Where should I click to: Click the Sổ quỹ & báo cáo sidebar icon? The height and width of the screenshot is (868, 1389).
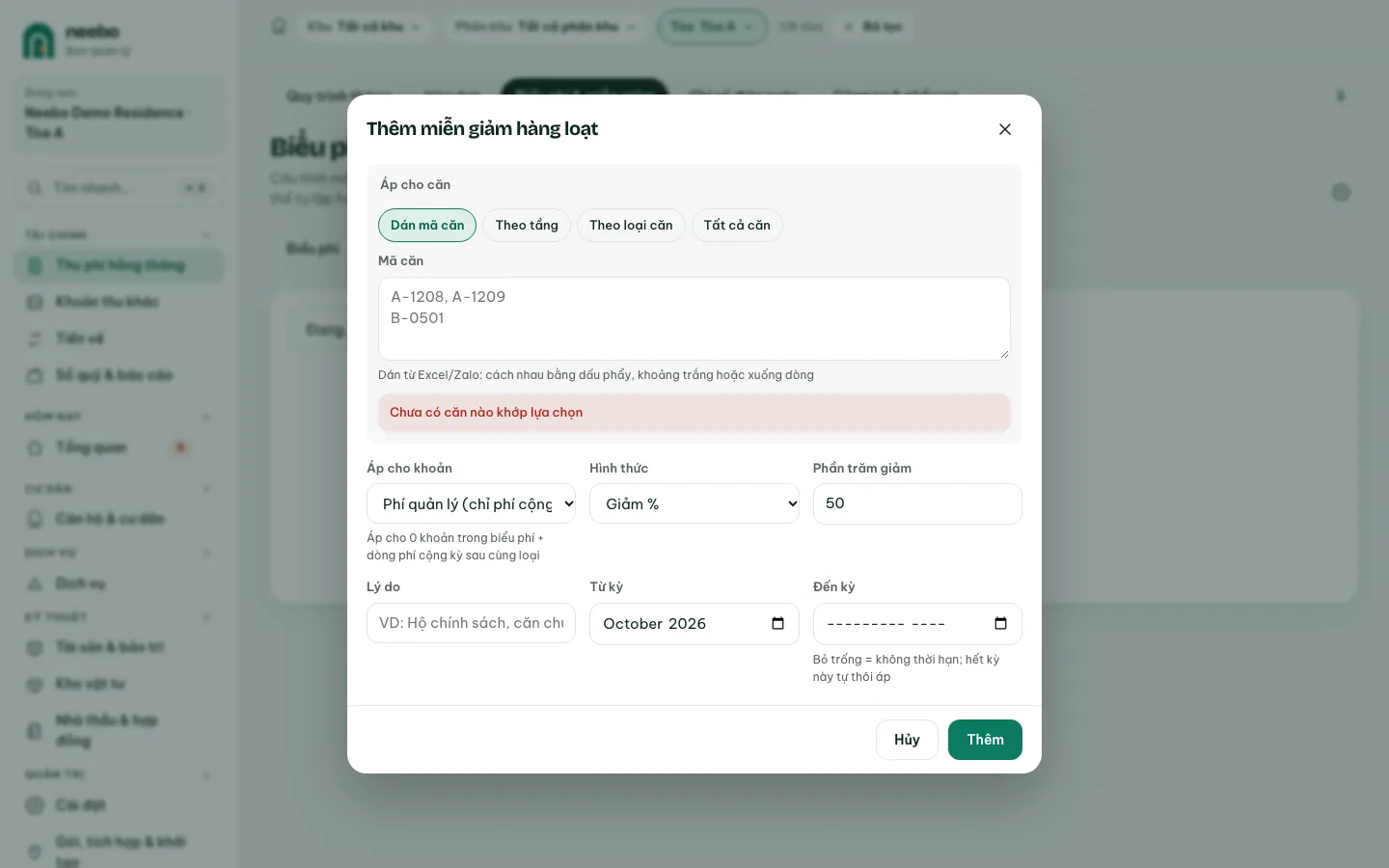(x=36, y=375)
